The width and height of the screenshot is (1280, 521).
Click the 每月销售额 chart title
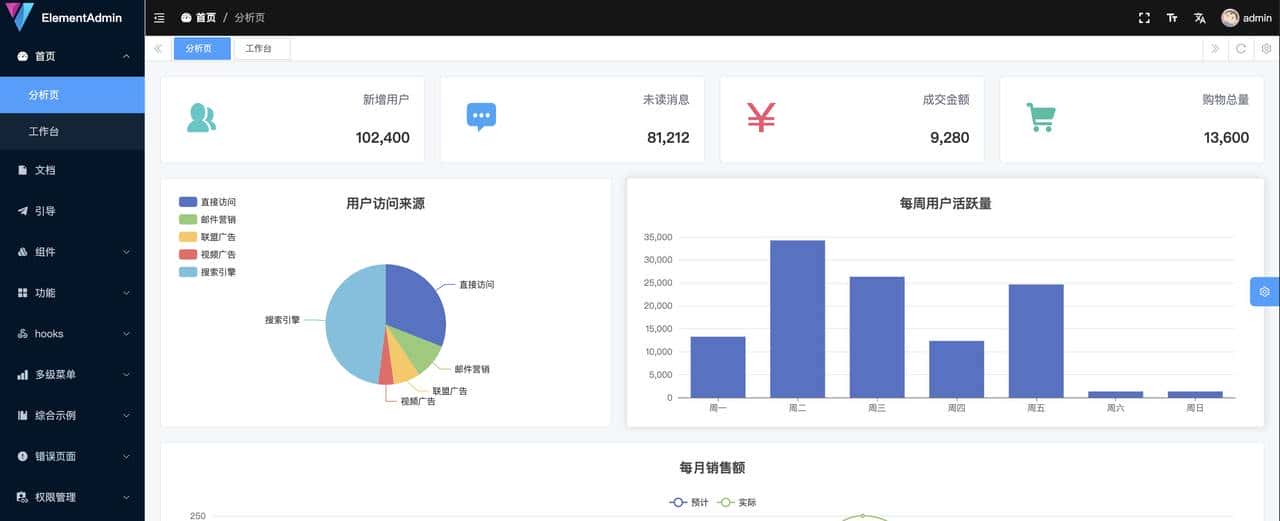[712, 468]
